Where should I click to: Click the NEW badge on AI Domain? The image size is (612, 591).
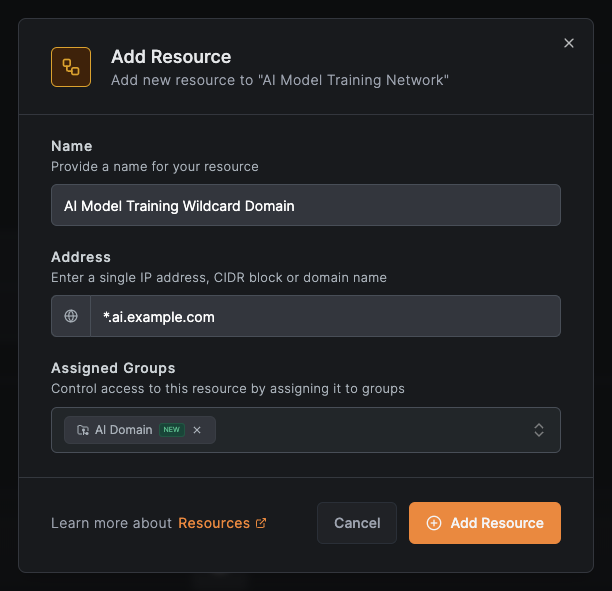(172, 430)
